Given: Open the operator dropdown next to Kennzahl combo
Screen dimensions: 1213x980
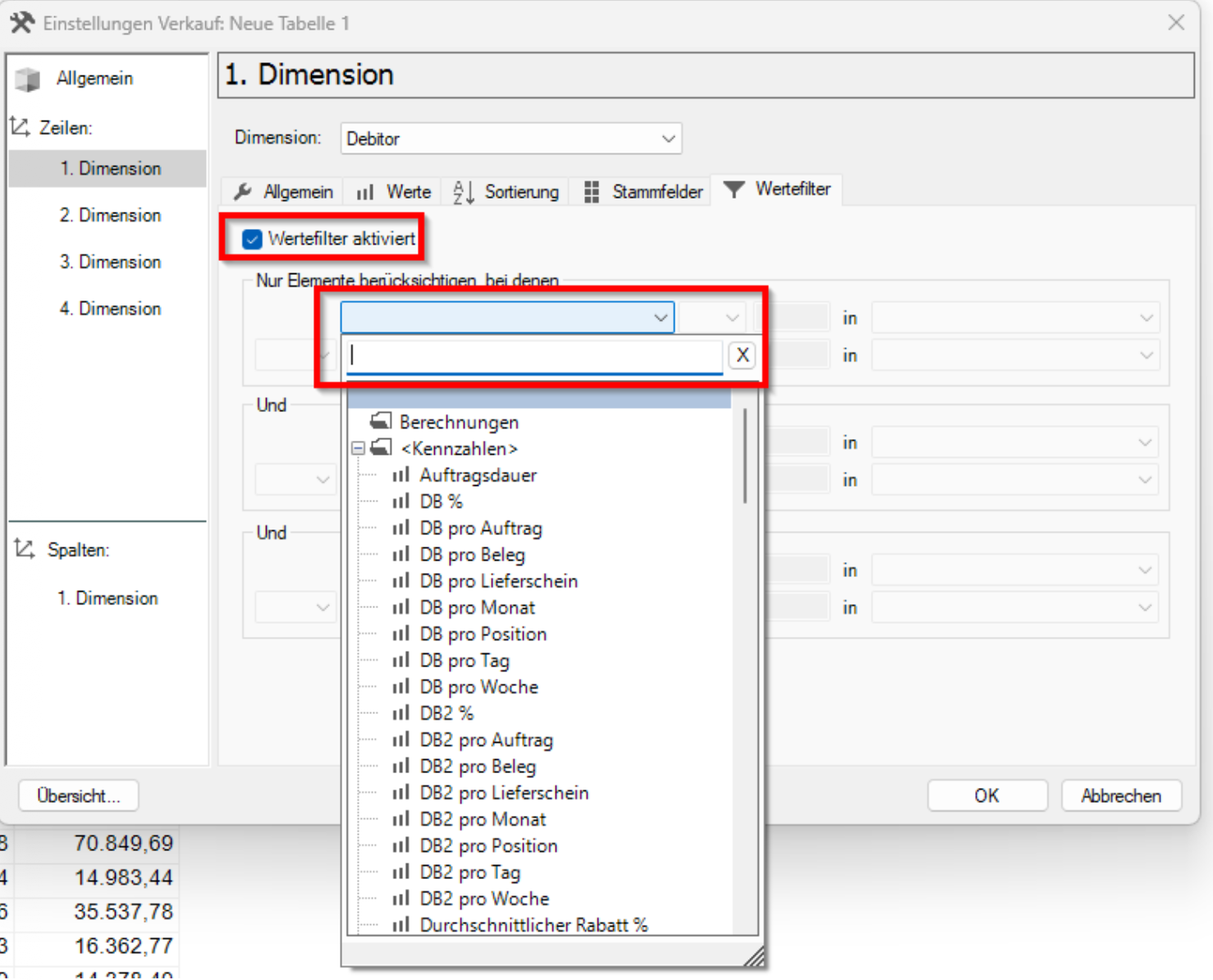Looking at the screenshot, I should 712,318.
